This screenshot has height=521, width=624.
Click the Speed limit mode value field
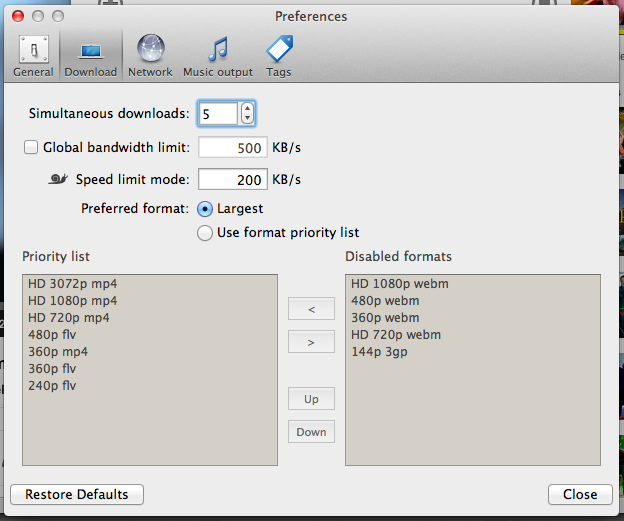[x=233, y=180]
